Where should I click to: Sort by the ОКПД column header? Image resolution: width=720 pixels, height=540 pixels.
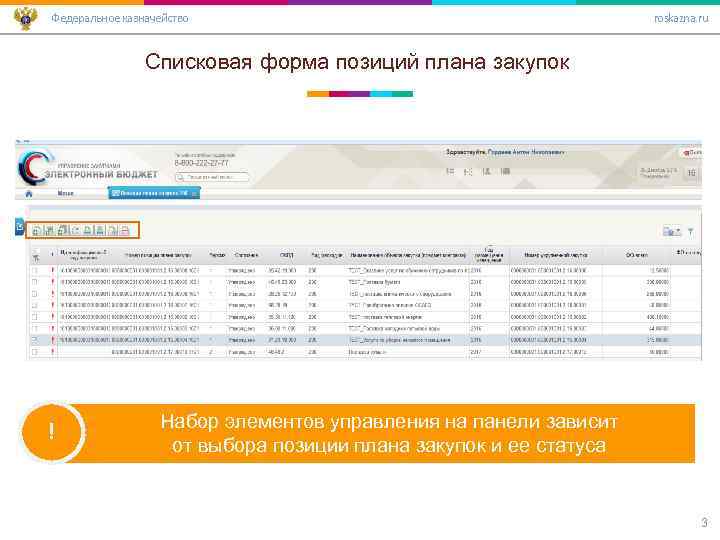click(287, 255)
